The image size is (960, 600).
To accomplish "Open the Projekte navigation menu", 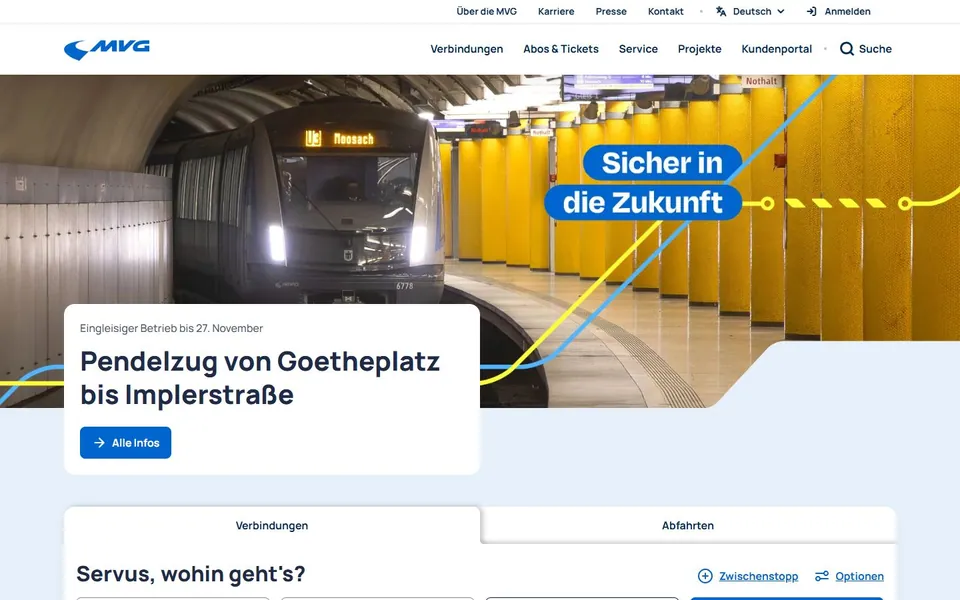I will pos(699,49).
